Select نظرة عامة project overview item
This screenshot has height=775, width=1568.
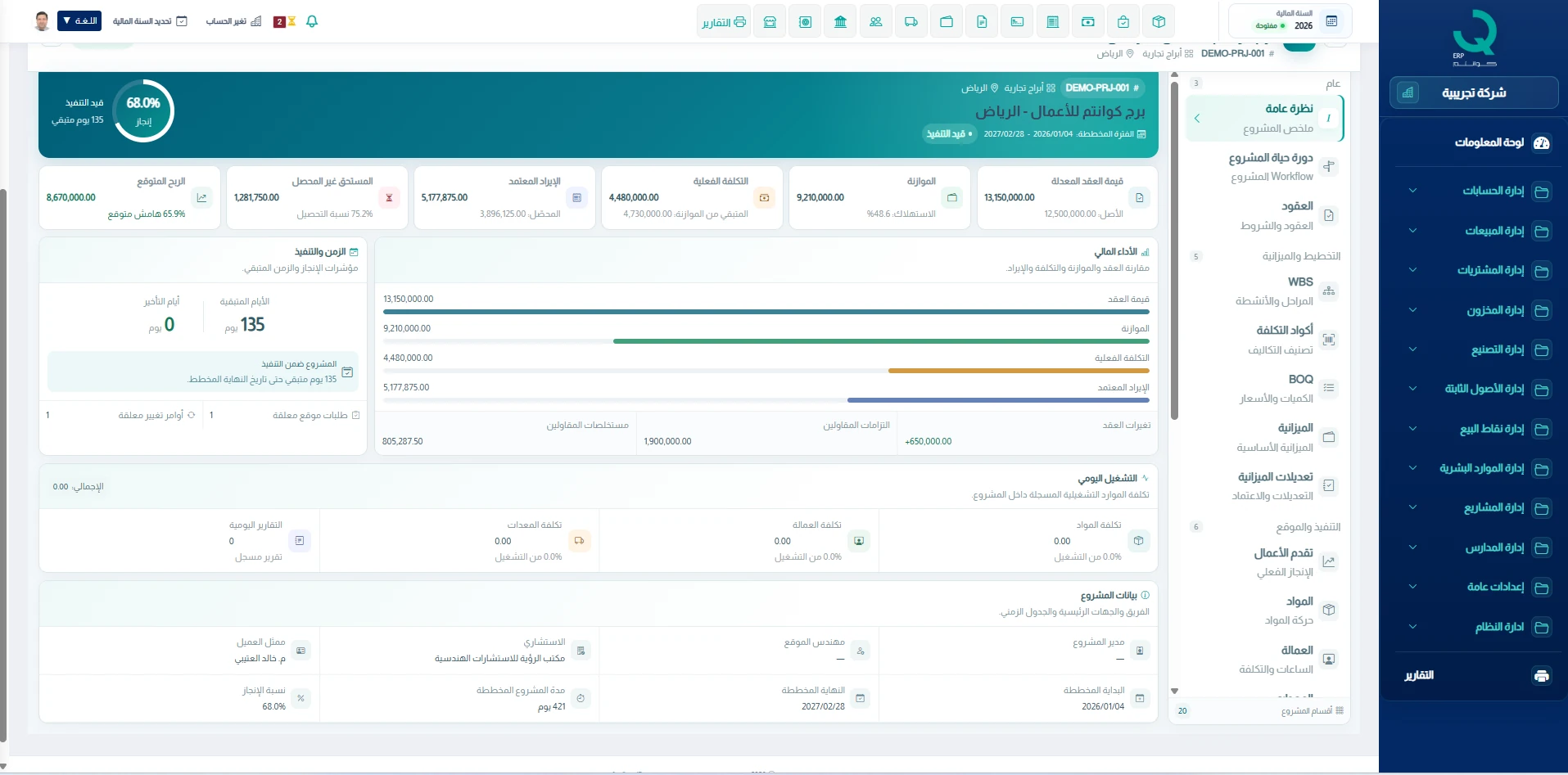(1264, 118)
